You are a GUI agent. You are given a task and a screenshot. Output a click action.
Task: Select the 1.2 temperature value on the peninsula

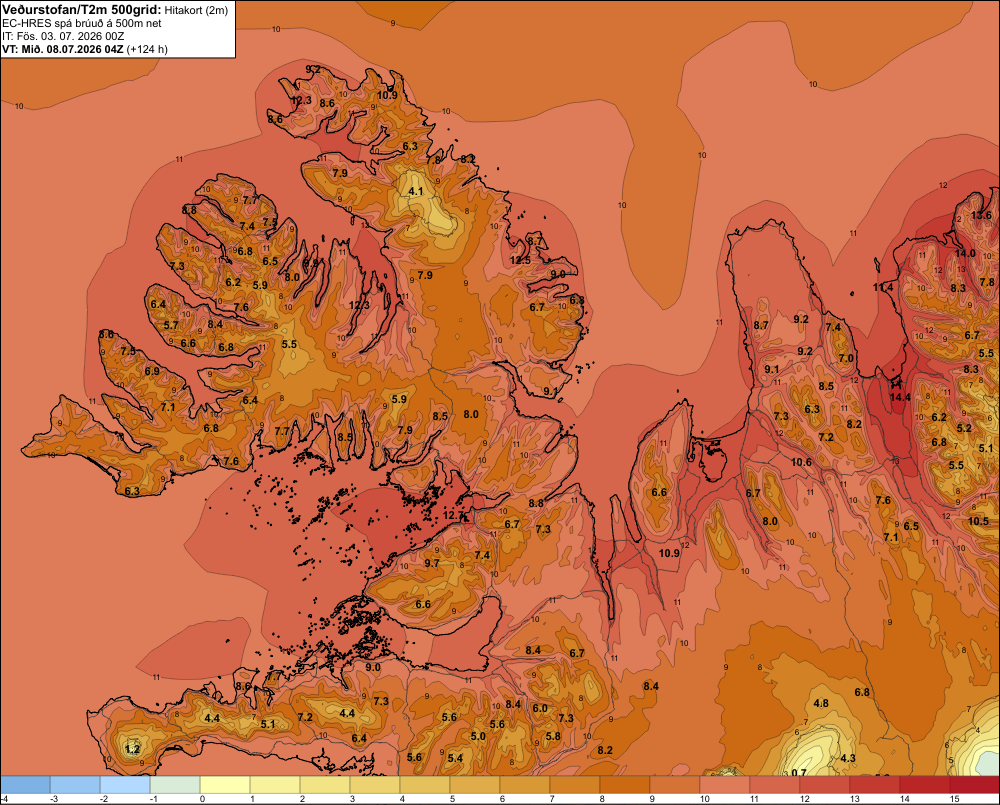pyautogui.click(x=132, y=749)
